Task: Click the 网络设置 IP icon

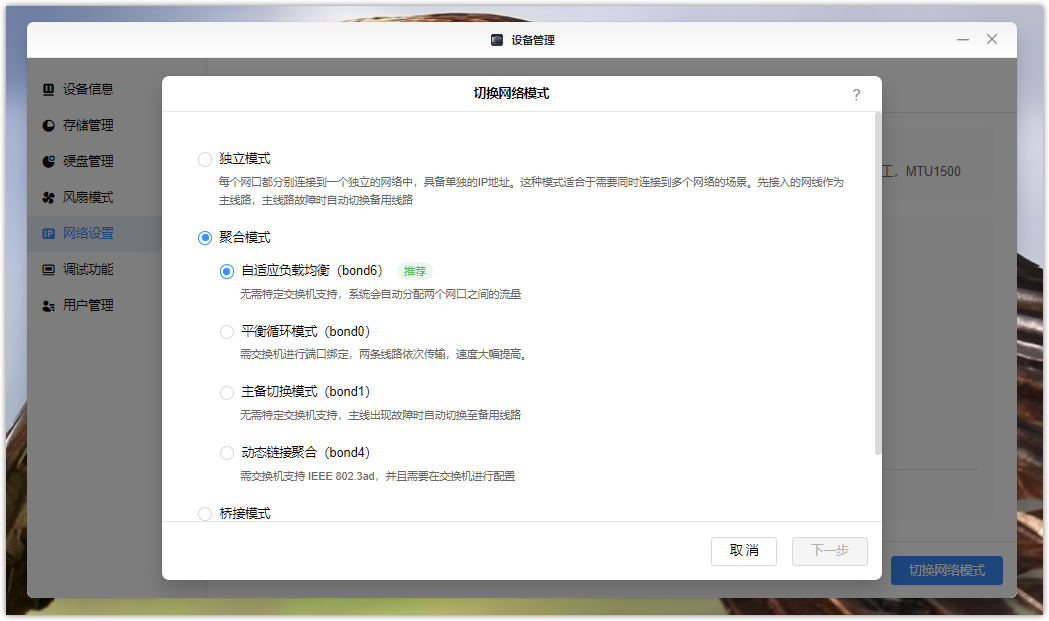Action: [x=48, y=233]
